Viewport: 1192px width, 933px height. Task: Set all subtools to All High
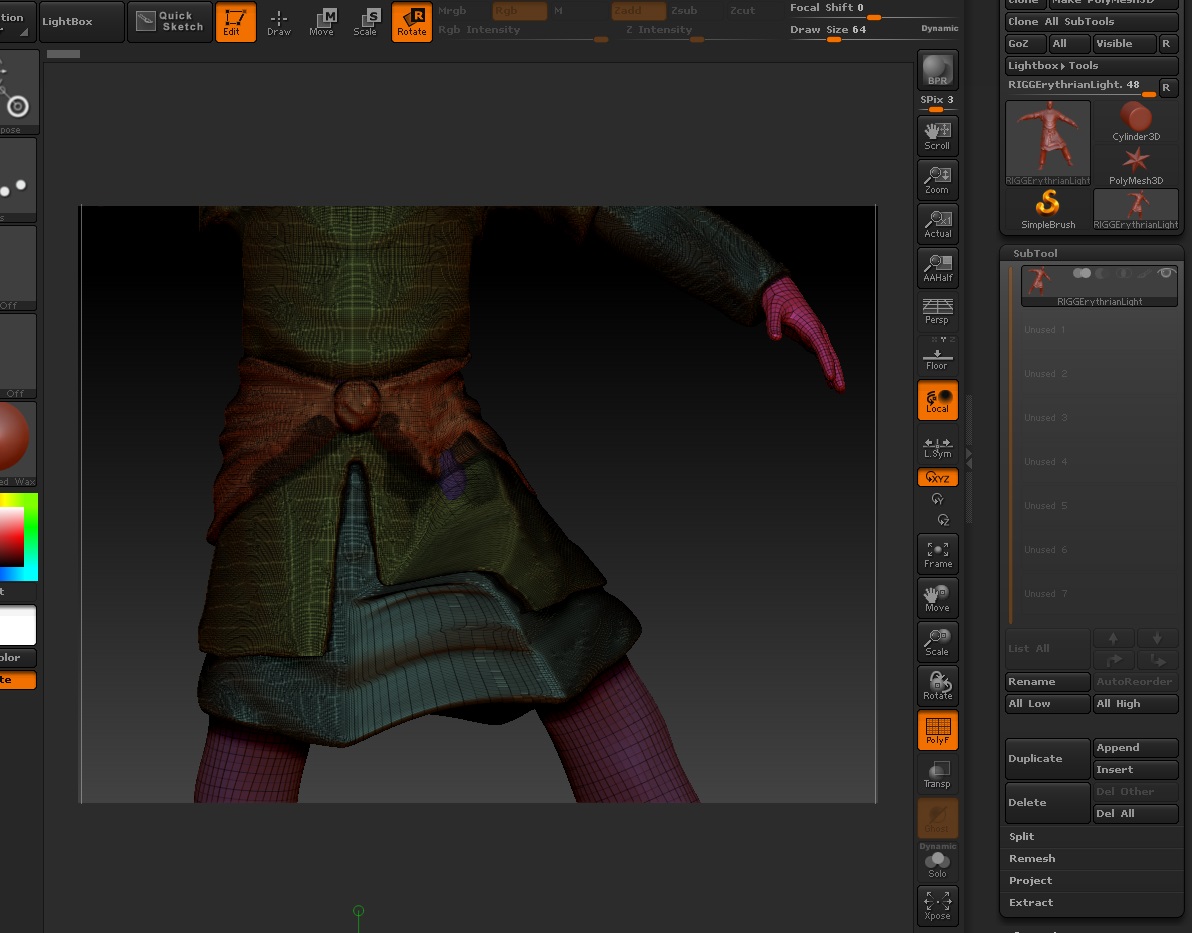tap(1136, 704)
